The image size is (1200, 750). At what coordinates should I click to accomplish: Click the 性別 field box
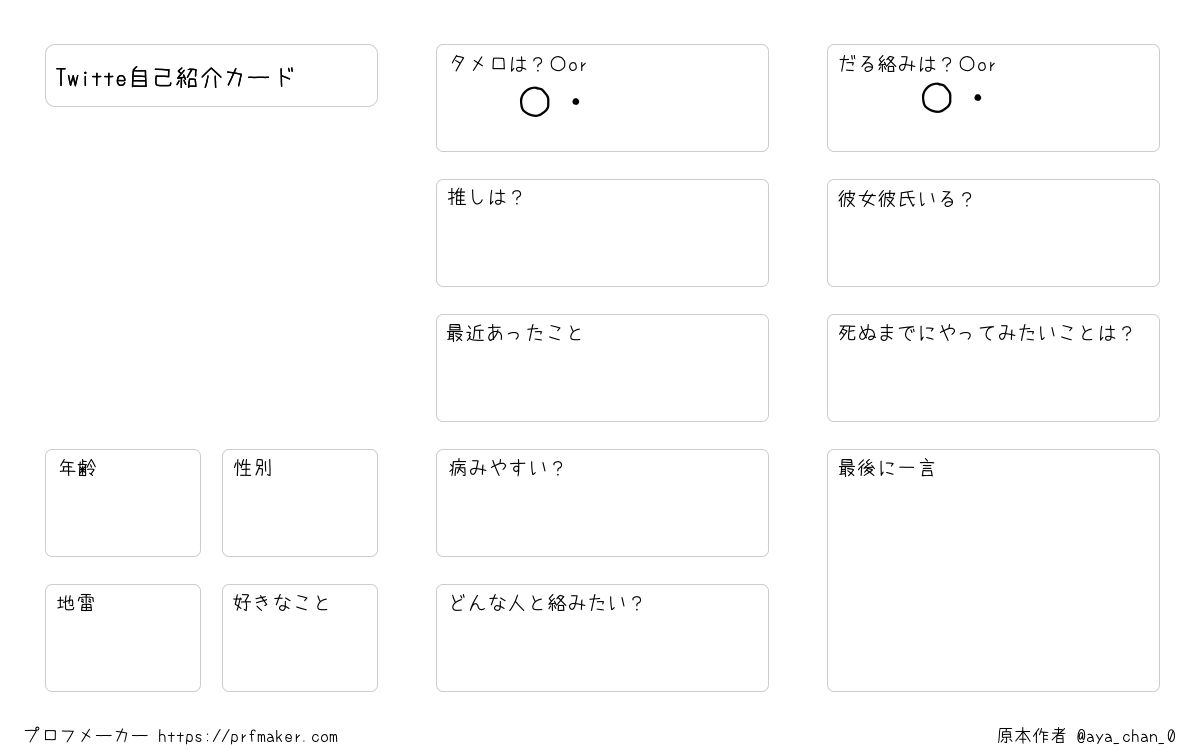pos(300,503)
